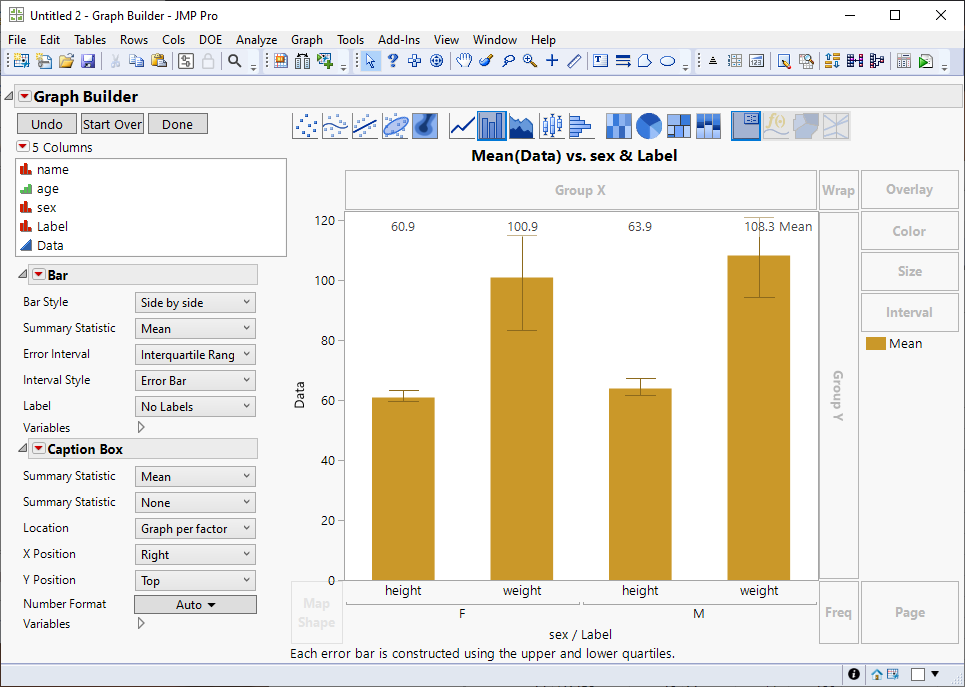
Task: Choose the Box Plot element icon
Action: 552,125
